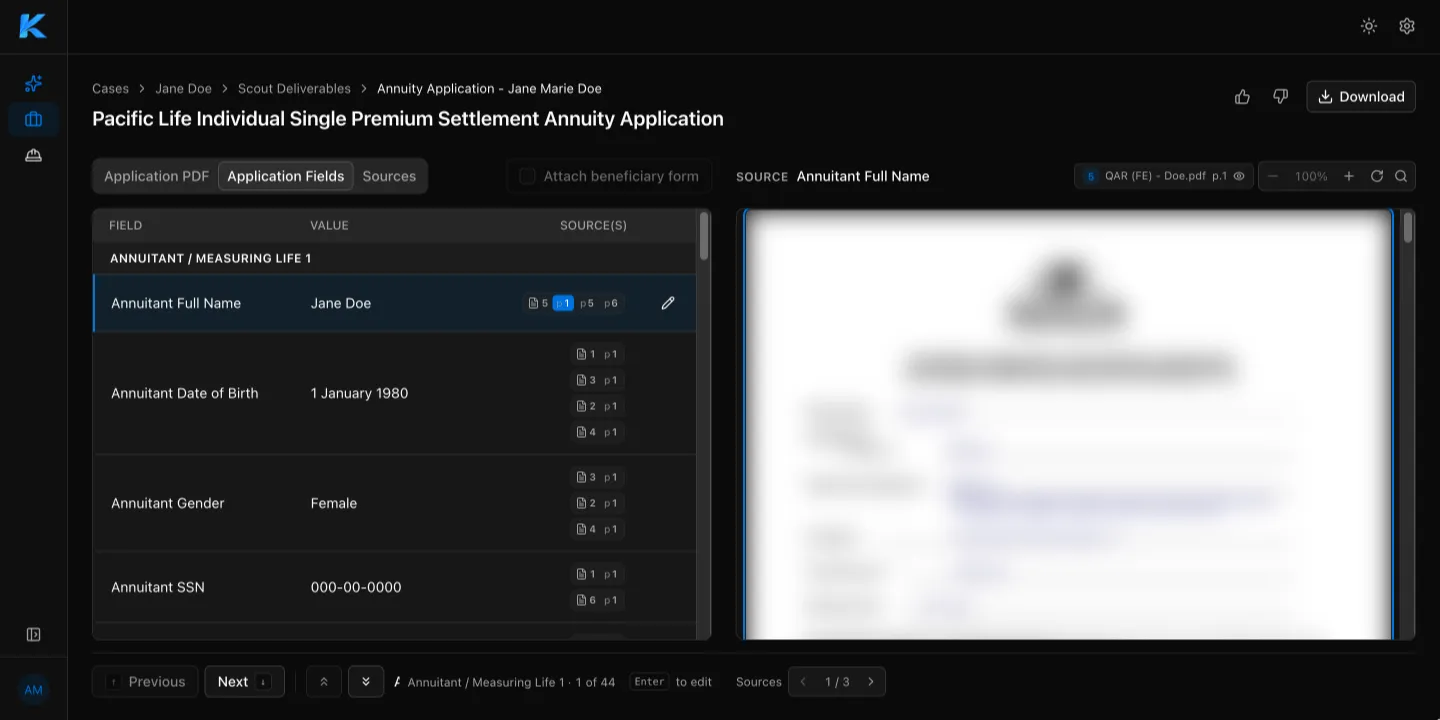Click the magnifier search icon in viewer
This screenshot has height=720, width=1440.
[1401, 176]
